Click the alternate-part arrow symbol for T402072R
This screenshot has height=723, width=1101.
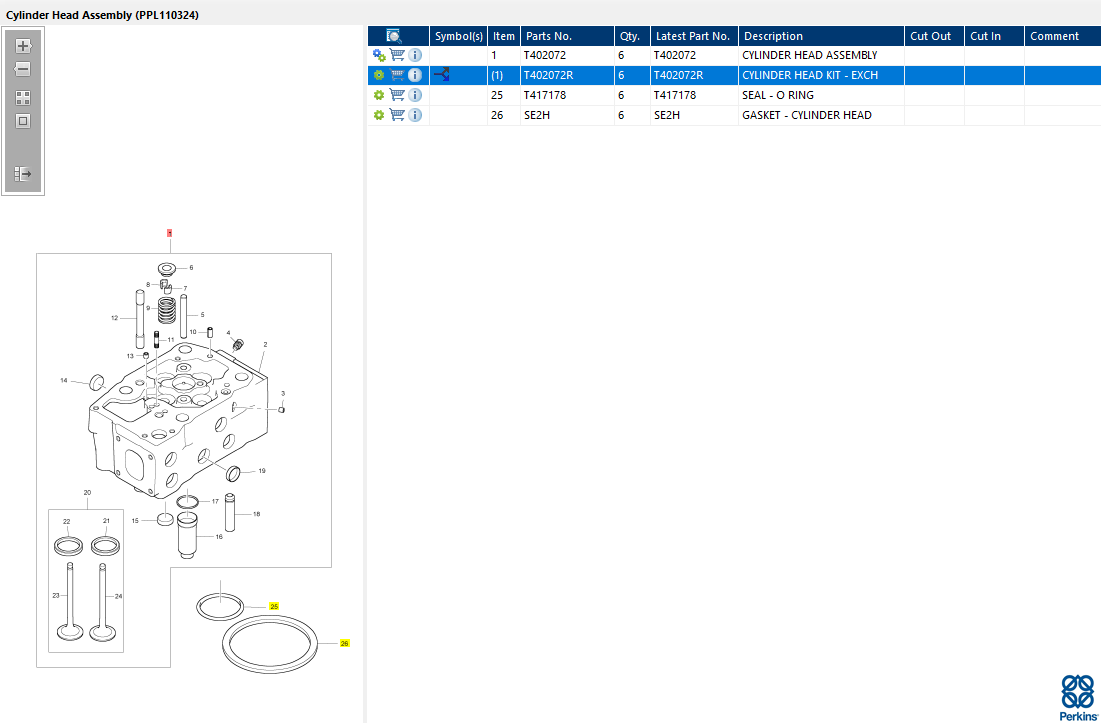(x=441, y=74)
